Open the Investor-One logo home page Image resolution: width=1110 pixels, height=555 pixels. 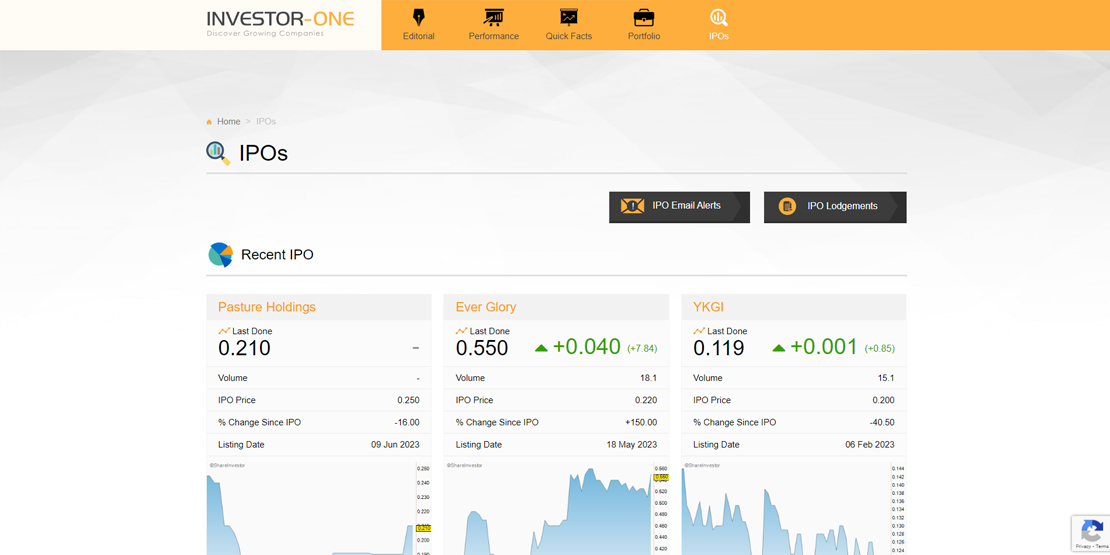click(280, 23)
